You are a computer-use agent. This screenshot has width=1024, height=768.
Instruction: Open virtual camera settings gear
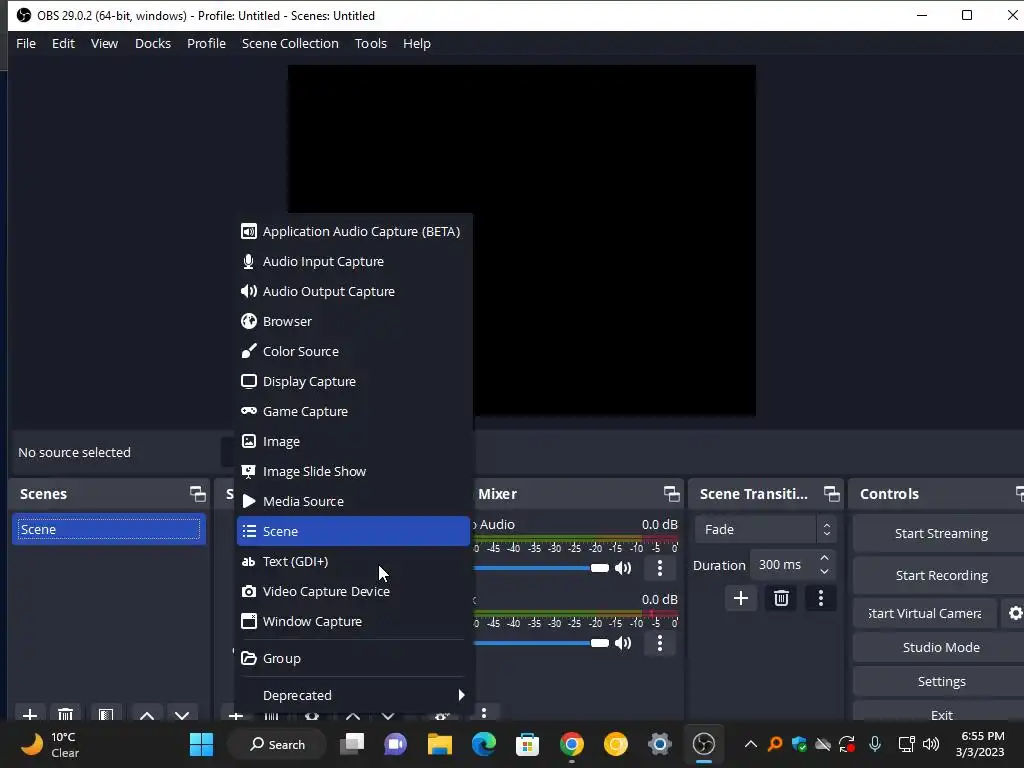tap(1015, 613)
